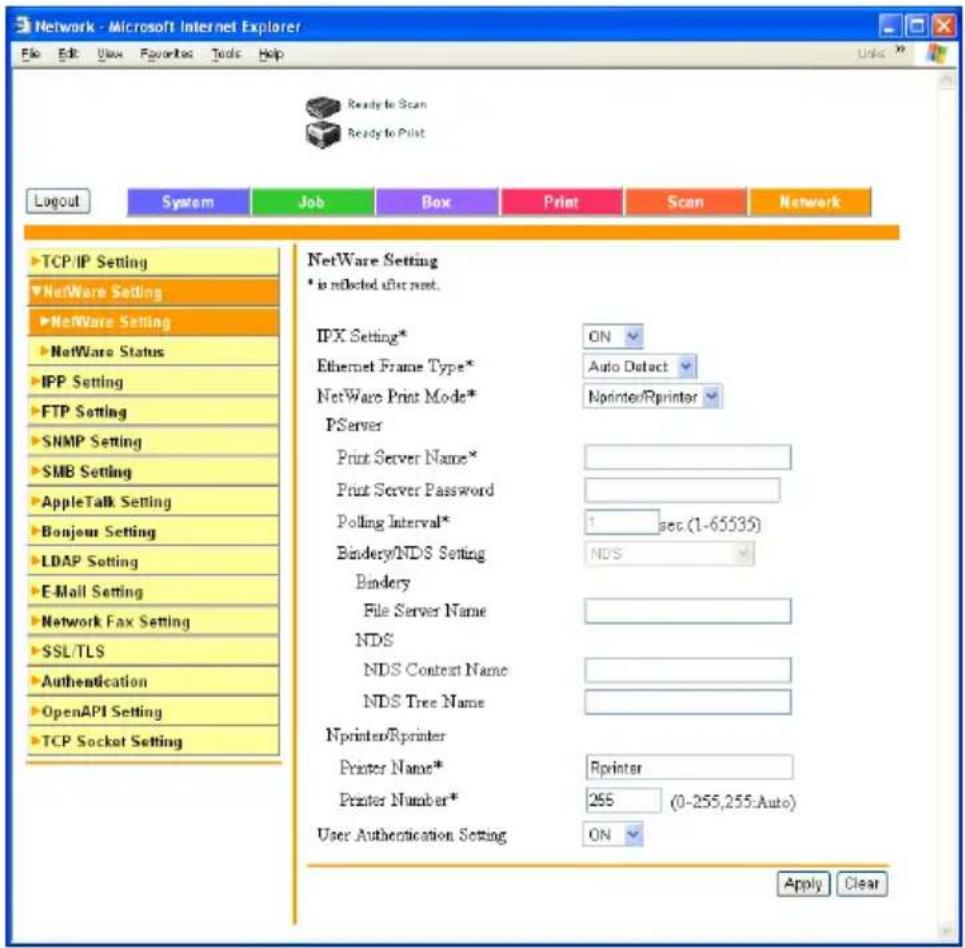Maximize the Internet Explorer window

coord(917,26)
